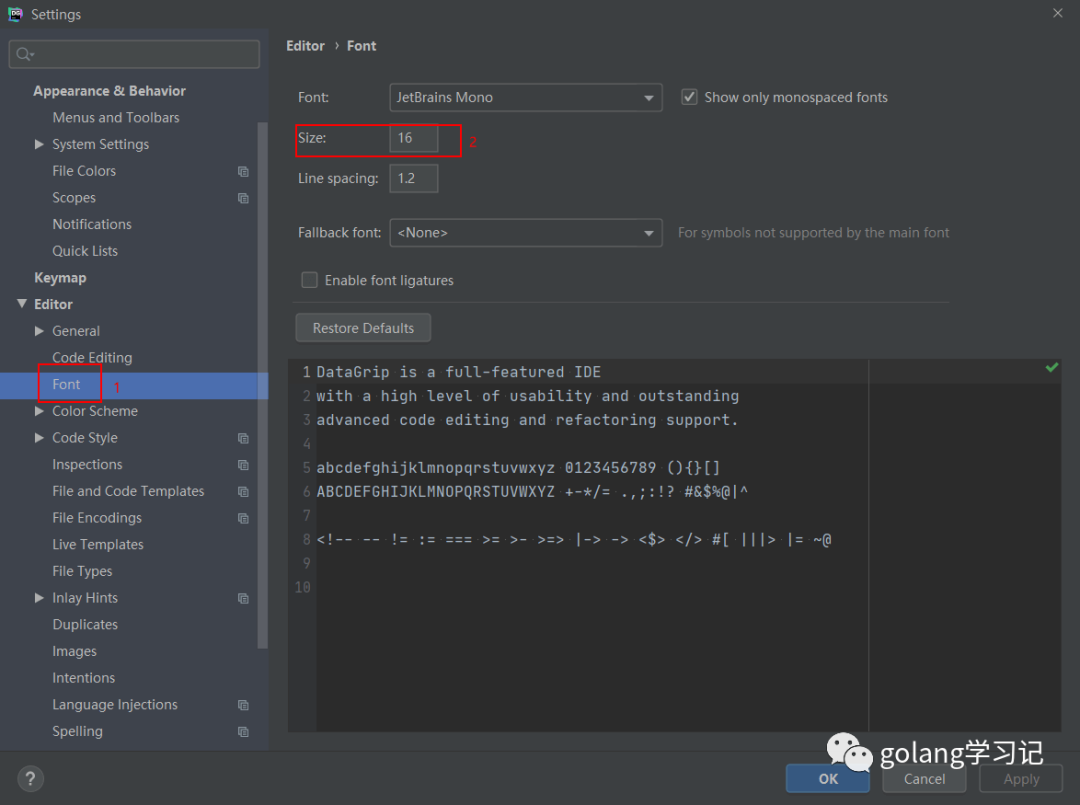1080x805 pixels.
Task: Uncheck Show only monospaced fonts
Action: tap(689, 97)
